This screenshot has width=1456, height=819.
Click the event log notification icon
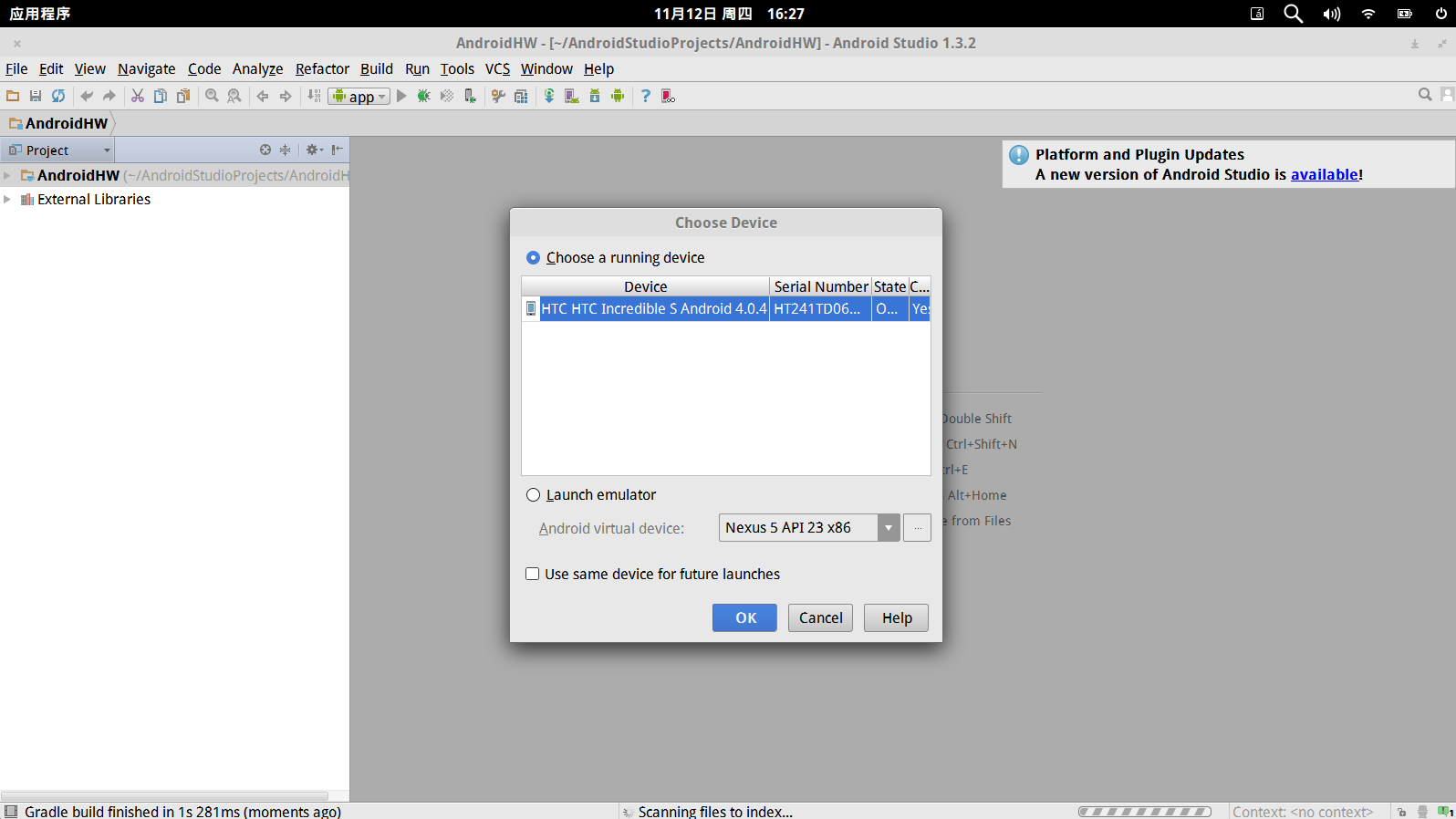click(x=1447, y=812)
